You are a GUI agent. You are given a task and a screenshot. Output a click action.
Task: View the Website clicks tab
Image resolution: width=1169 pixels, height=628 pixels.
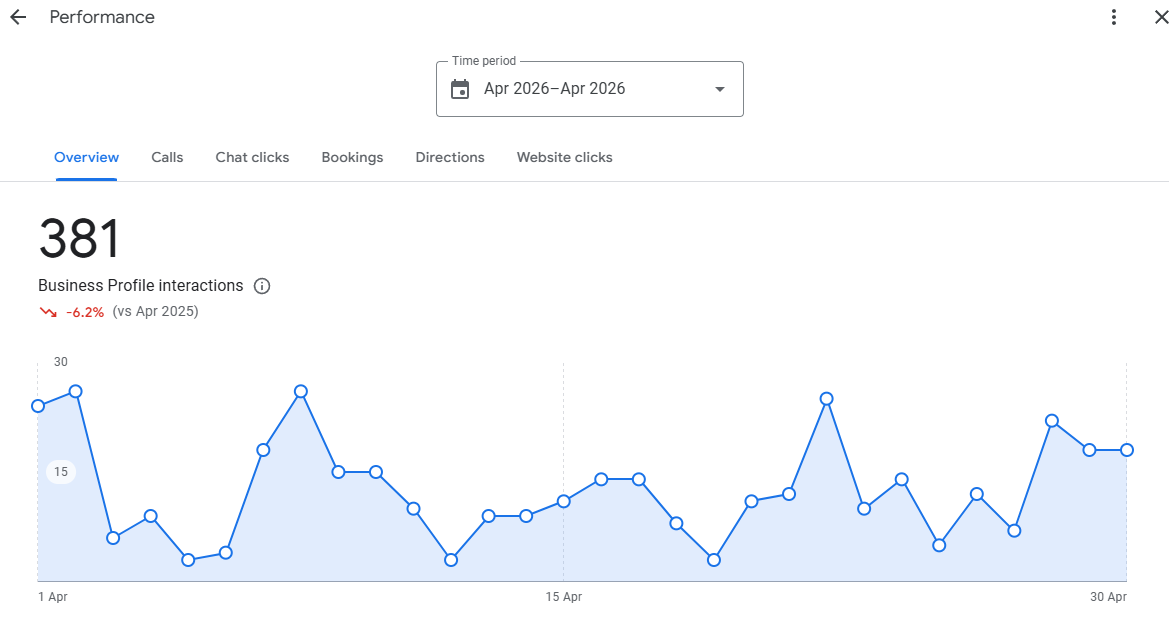(x=564, y=157)
